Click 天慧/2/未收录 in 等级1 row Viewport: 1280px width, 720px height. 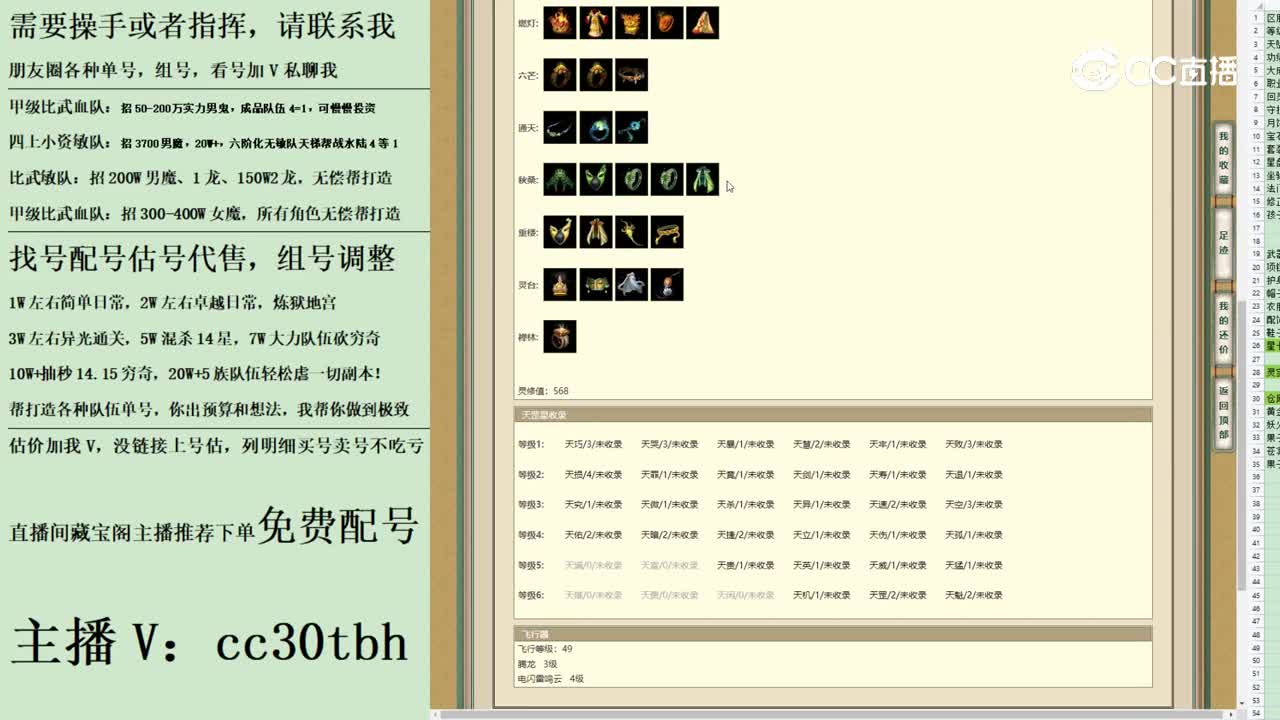tap(821, 444)
